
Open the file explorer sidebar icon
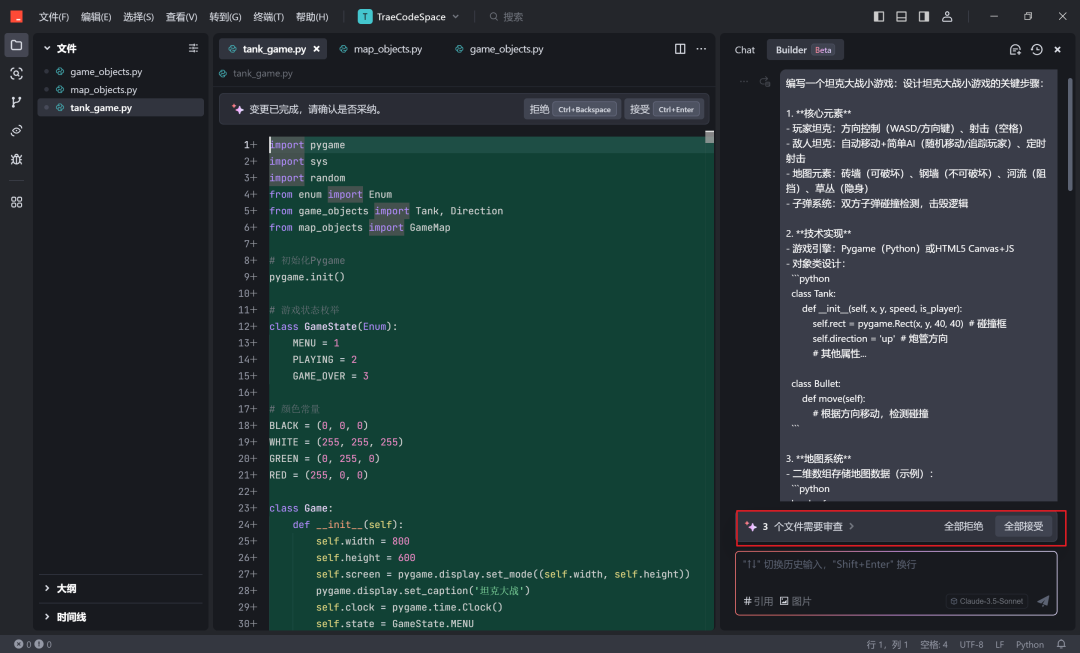tap(17, 45)
